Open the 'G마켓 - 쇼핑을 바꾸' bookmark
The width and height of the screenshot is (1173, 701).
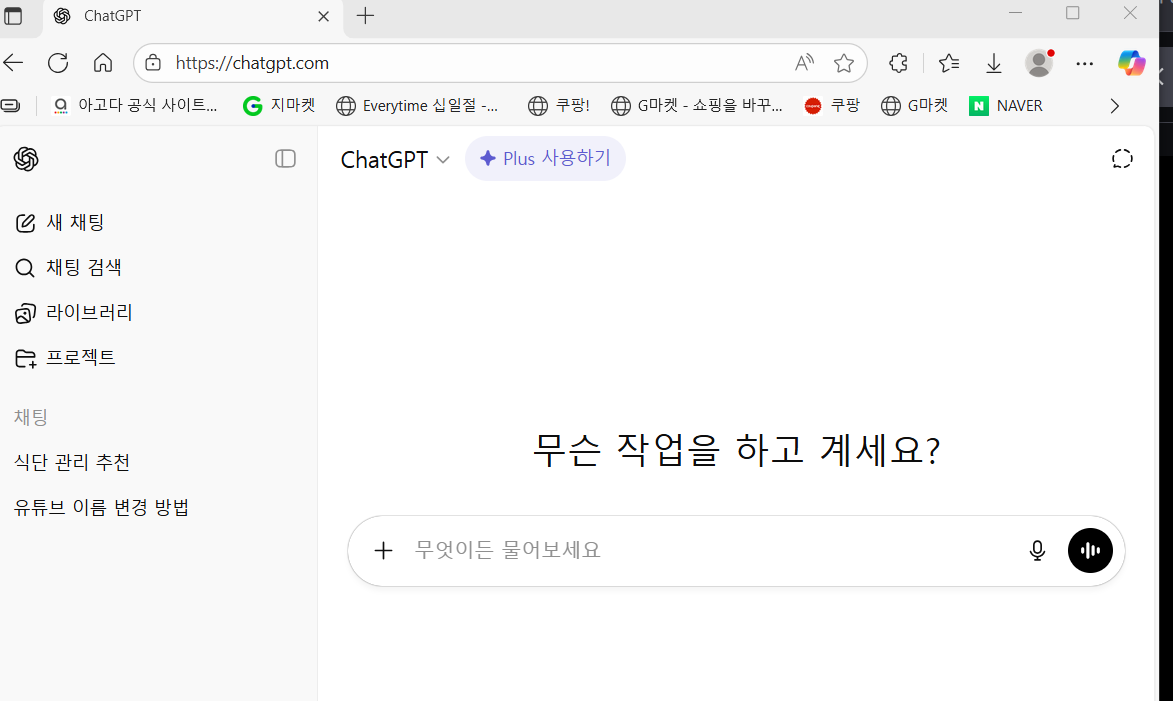(x=696, y=105)
